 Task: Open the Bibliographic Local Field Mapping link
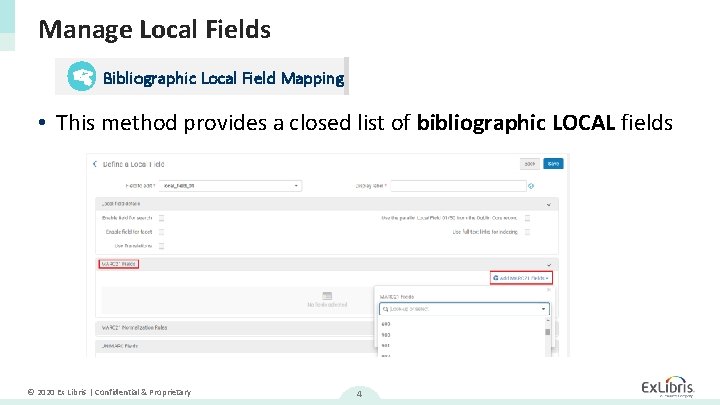(x=223, y=78)
